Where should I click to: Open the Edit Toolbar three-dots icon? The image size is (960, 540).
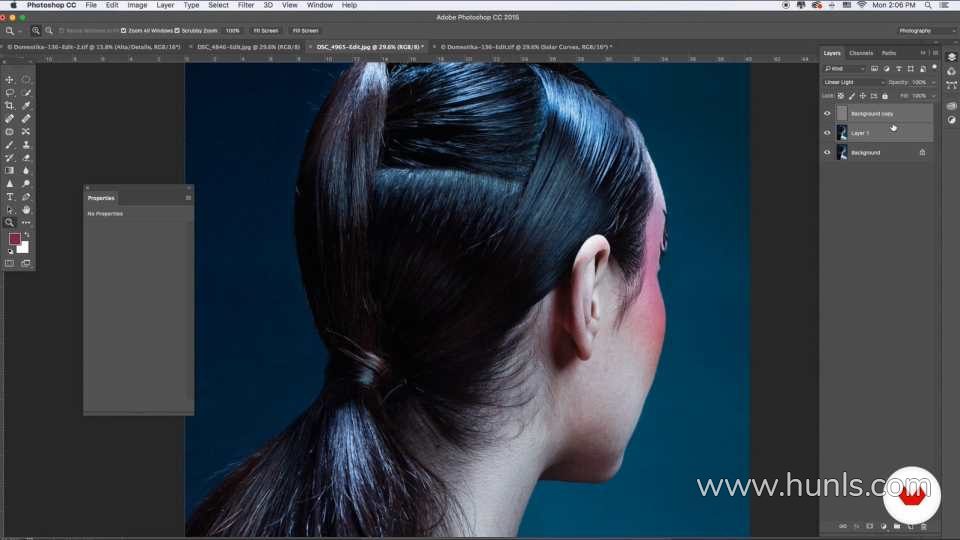pyautogui.click(x=26, y=222)
